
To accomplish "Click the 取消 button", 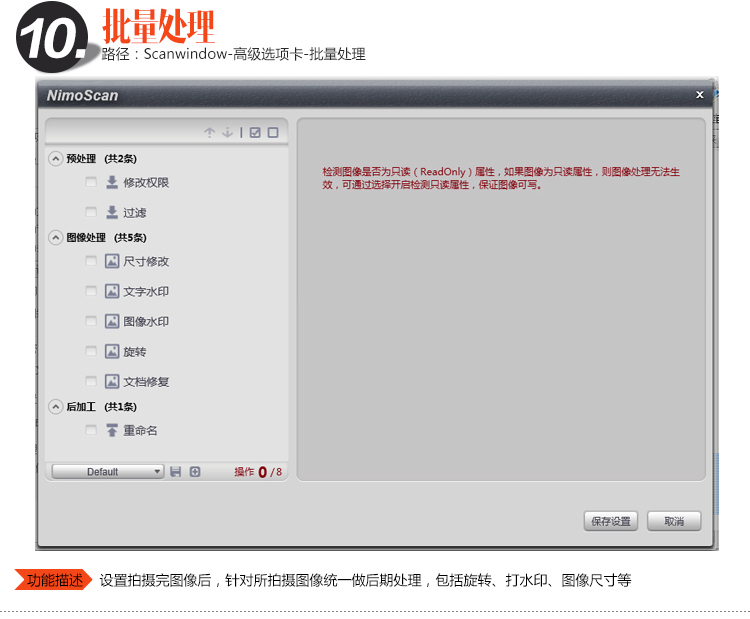I will 673,521.
